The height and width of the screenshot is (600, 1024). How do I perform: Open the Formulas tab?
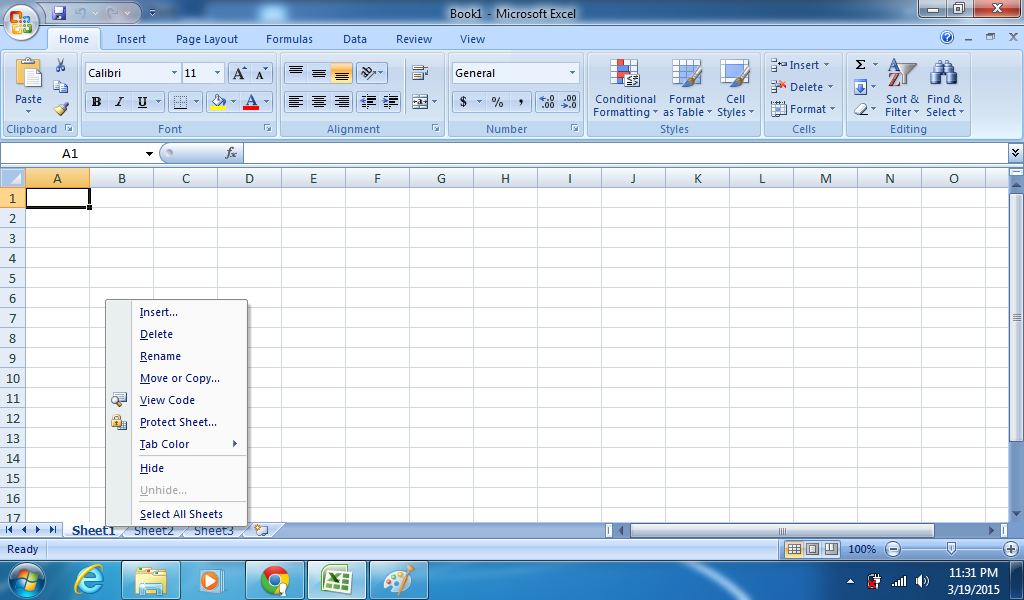tap(289, 39)
